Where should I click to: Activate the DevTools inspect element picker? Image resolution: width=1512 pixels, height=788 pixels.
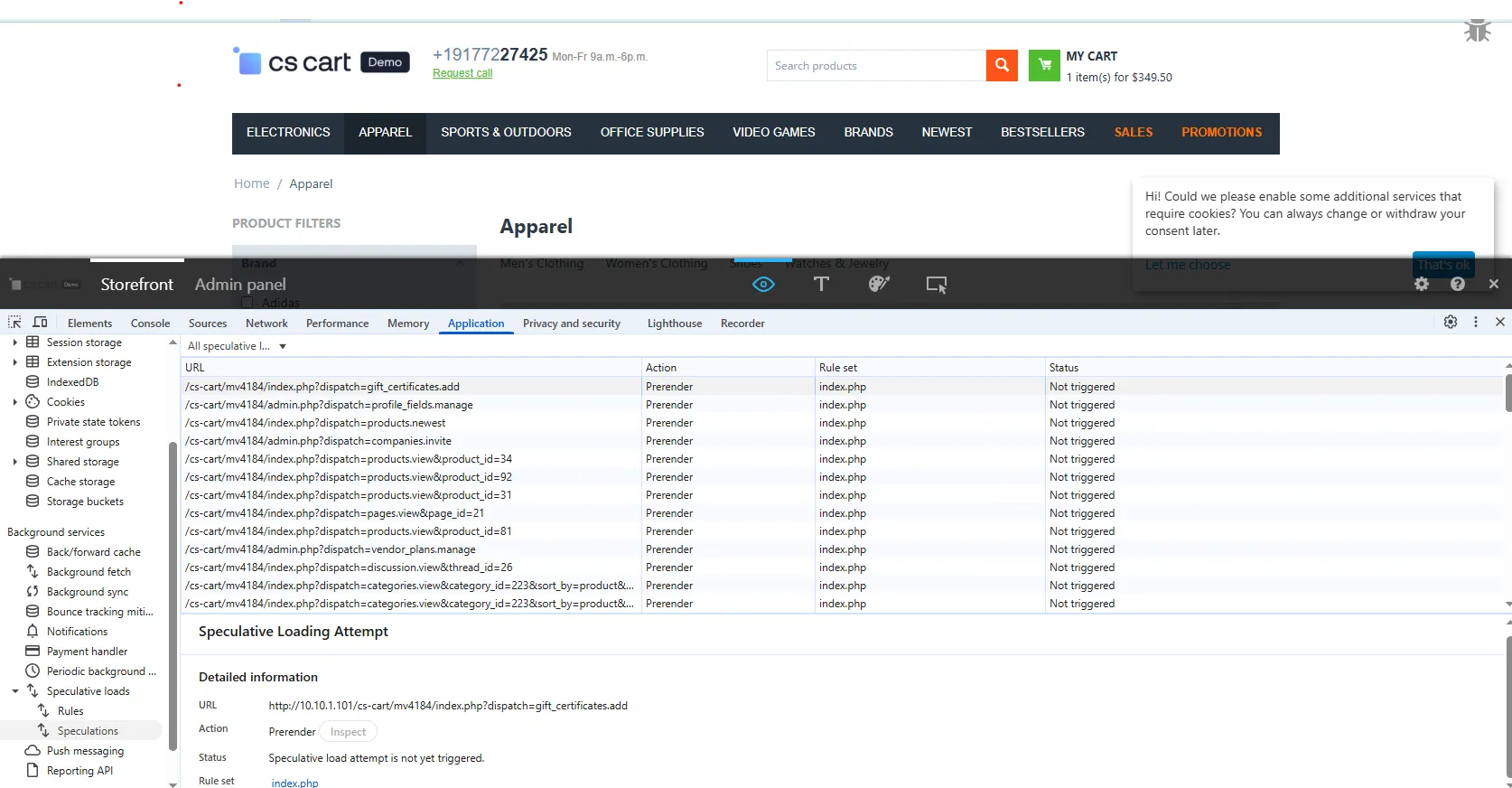pos(14,323)
